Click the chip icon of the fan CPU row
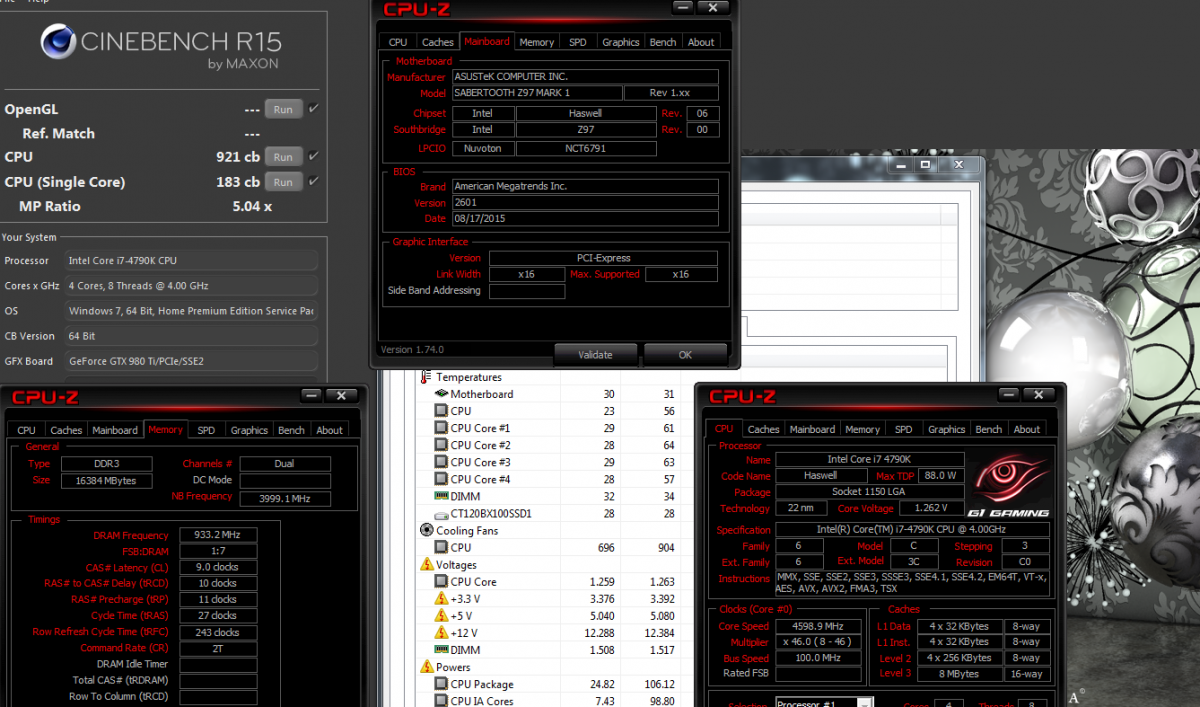The image size is (1200, 707). (441, 547)
